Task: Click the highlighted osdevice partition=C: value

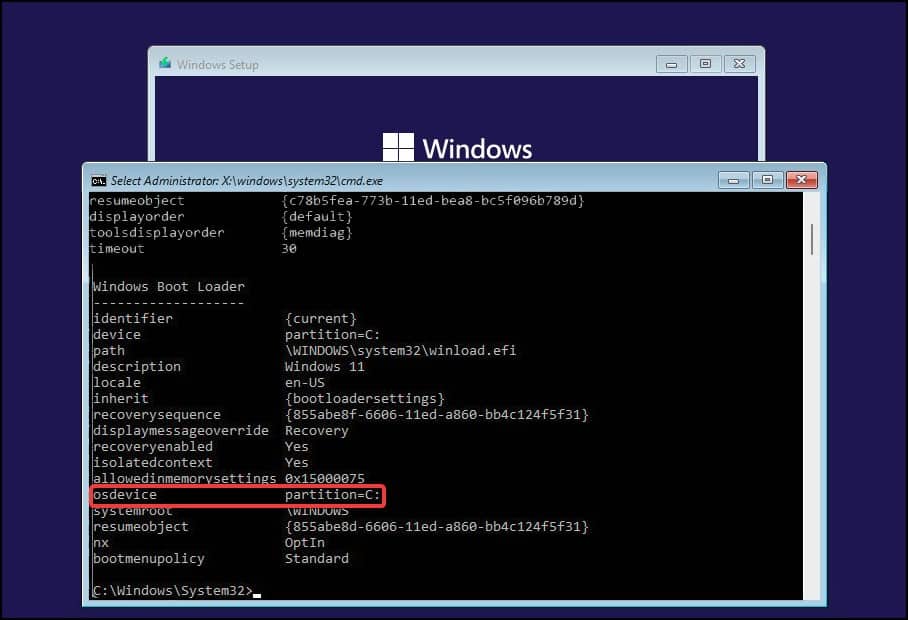Action: point(332,495)
